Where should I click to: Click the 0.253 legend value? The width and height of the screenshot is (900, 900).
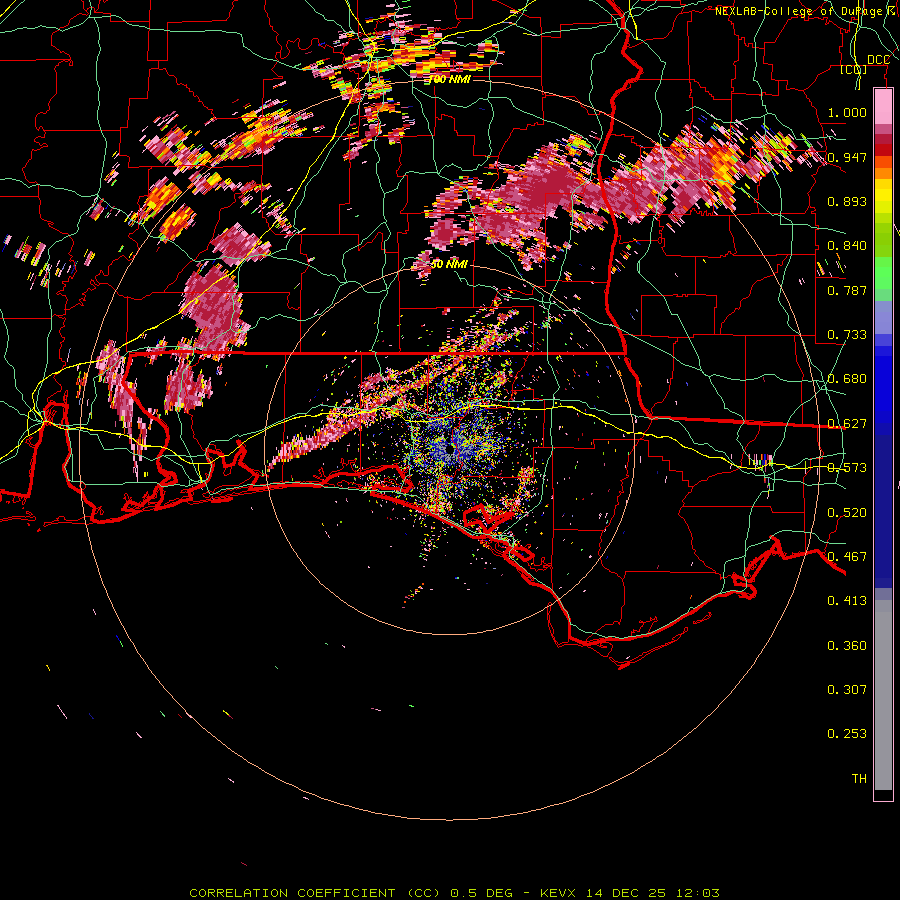tap(847, 734)
